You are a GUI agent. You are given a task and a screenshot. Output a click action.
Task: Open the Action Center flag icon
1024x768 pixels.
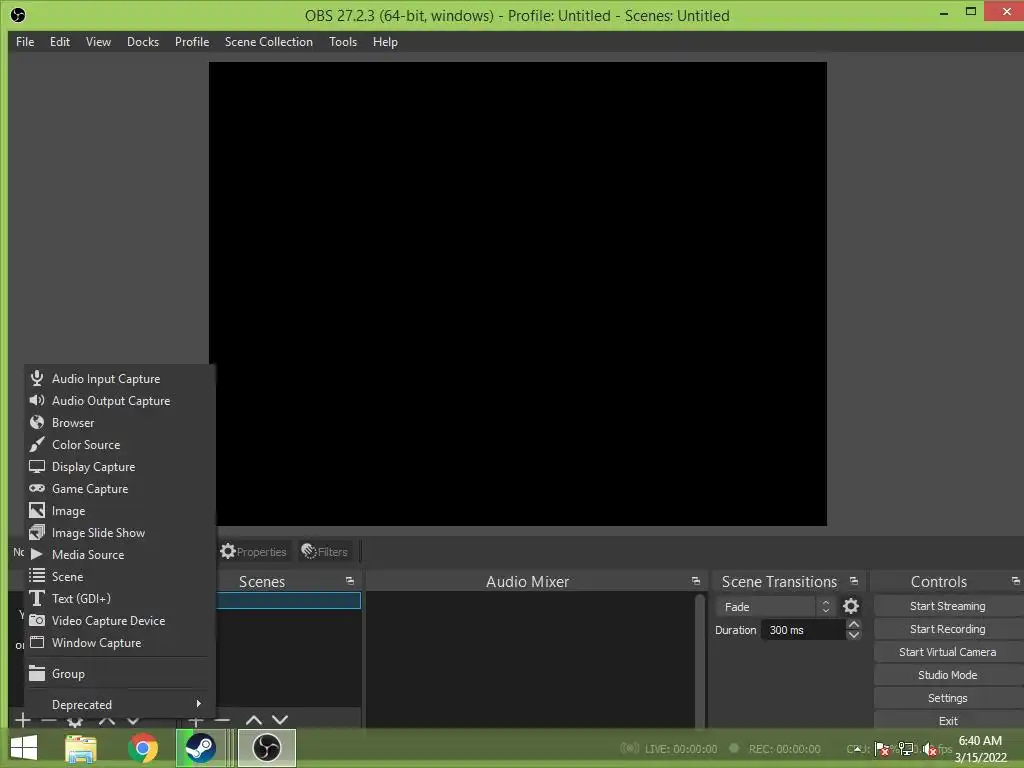pyautogui.click(x=882, y=749)
